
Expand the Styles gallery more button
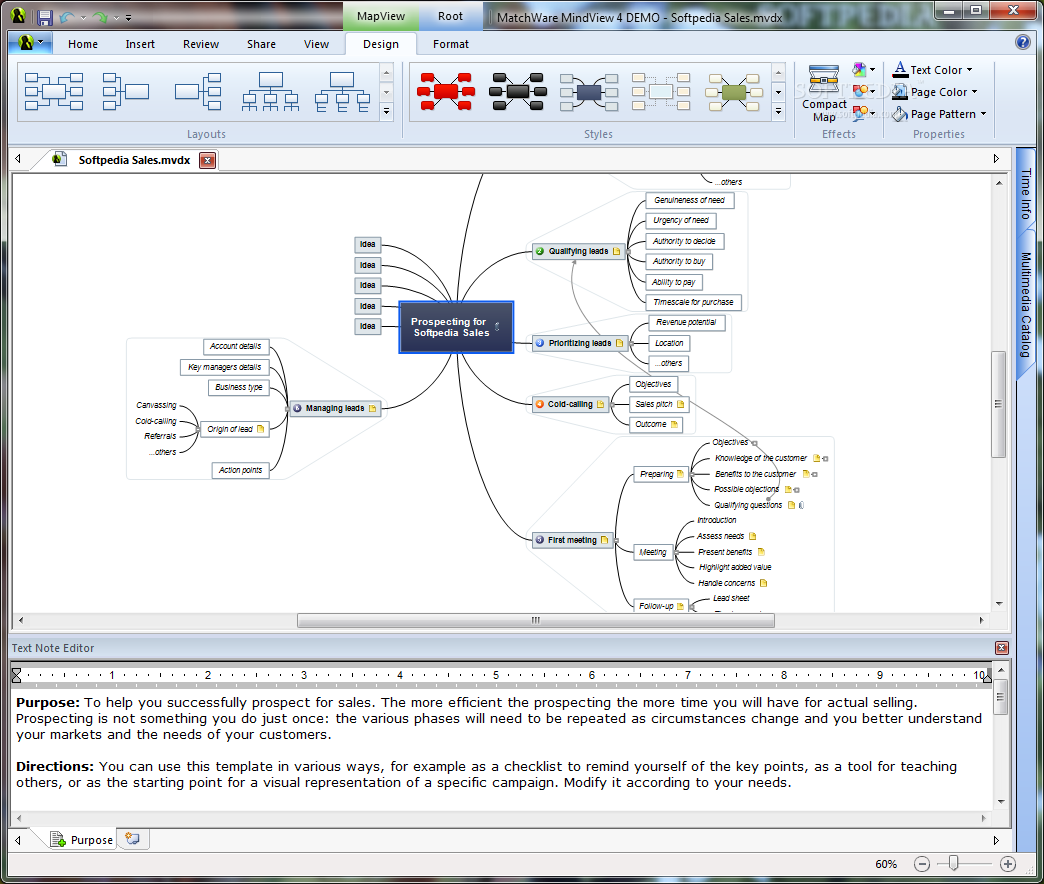[x=778, y=111]
